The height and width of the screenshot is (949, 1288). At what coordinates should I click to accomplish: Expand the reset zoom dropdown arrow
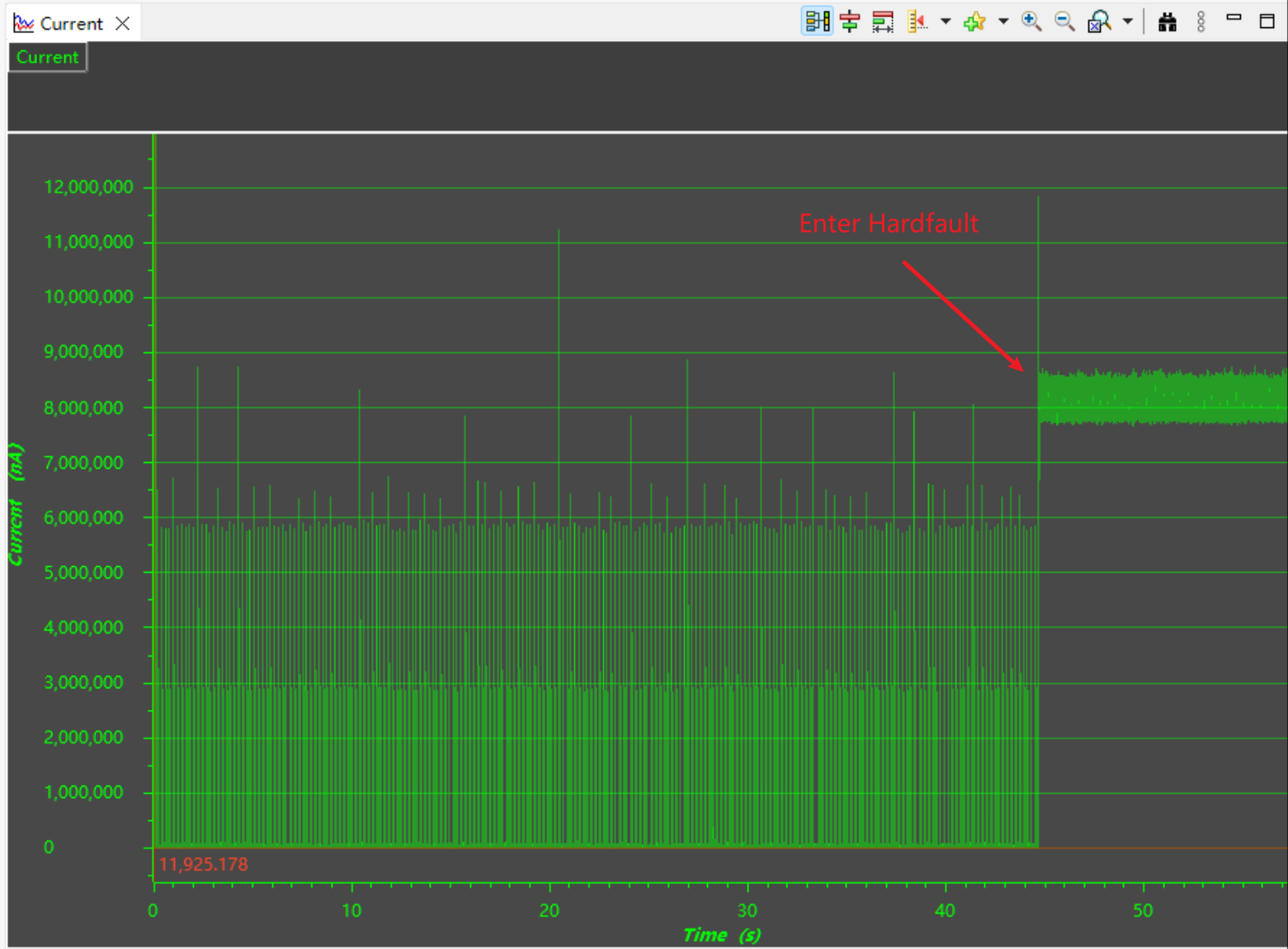coord(1127,21)
